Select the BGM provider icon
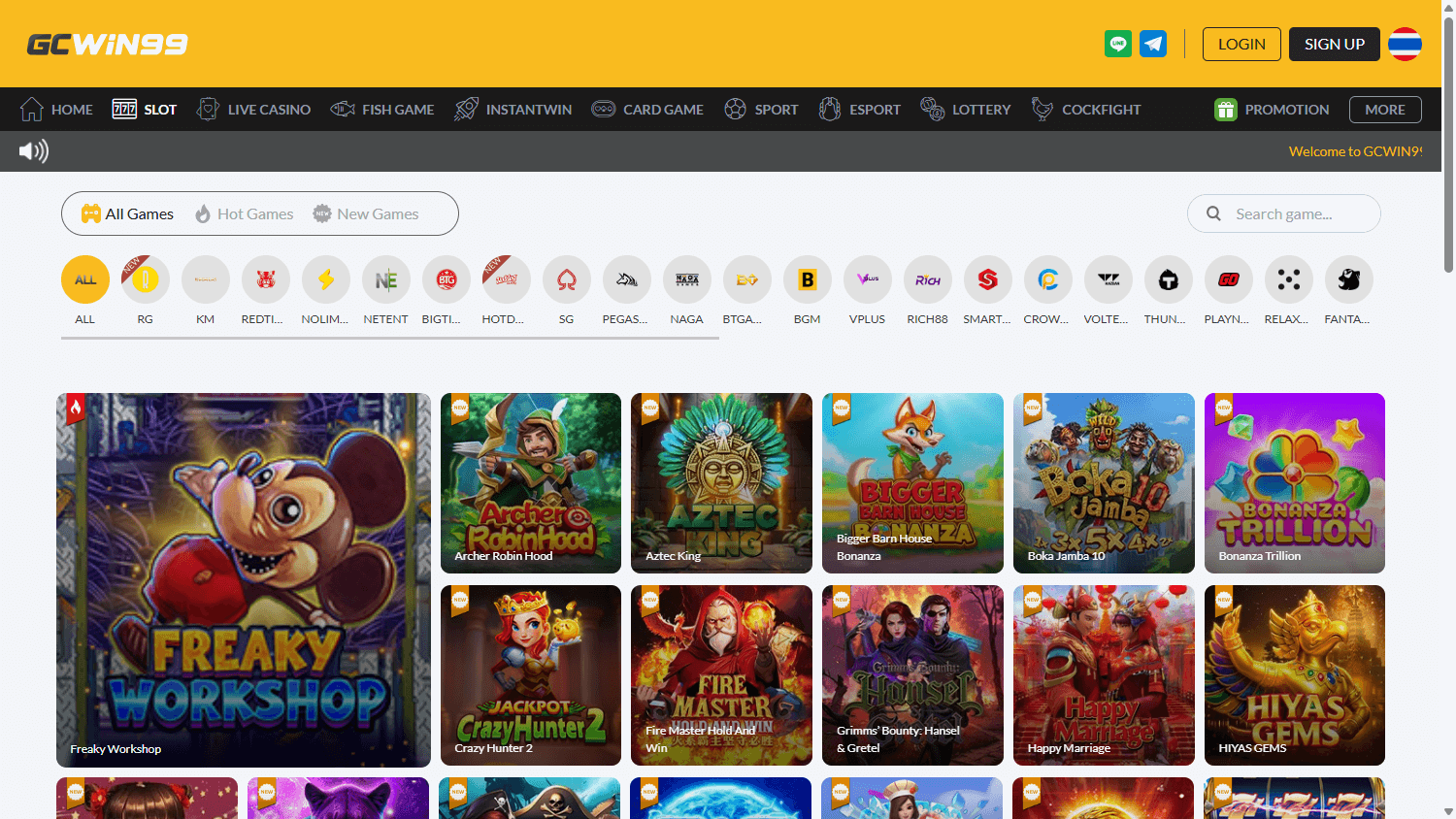The height and width of the screenshot is (819, 1456). click(x=807, y=279)
